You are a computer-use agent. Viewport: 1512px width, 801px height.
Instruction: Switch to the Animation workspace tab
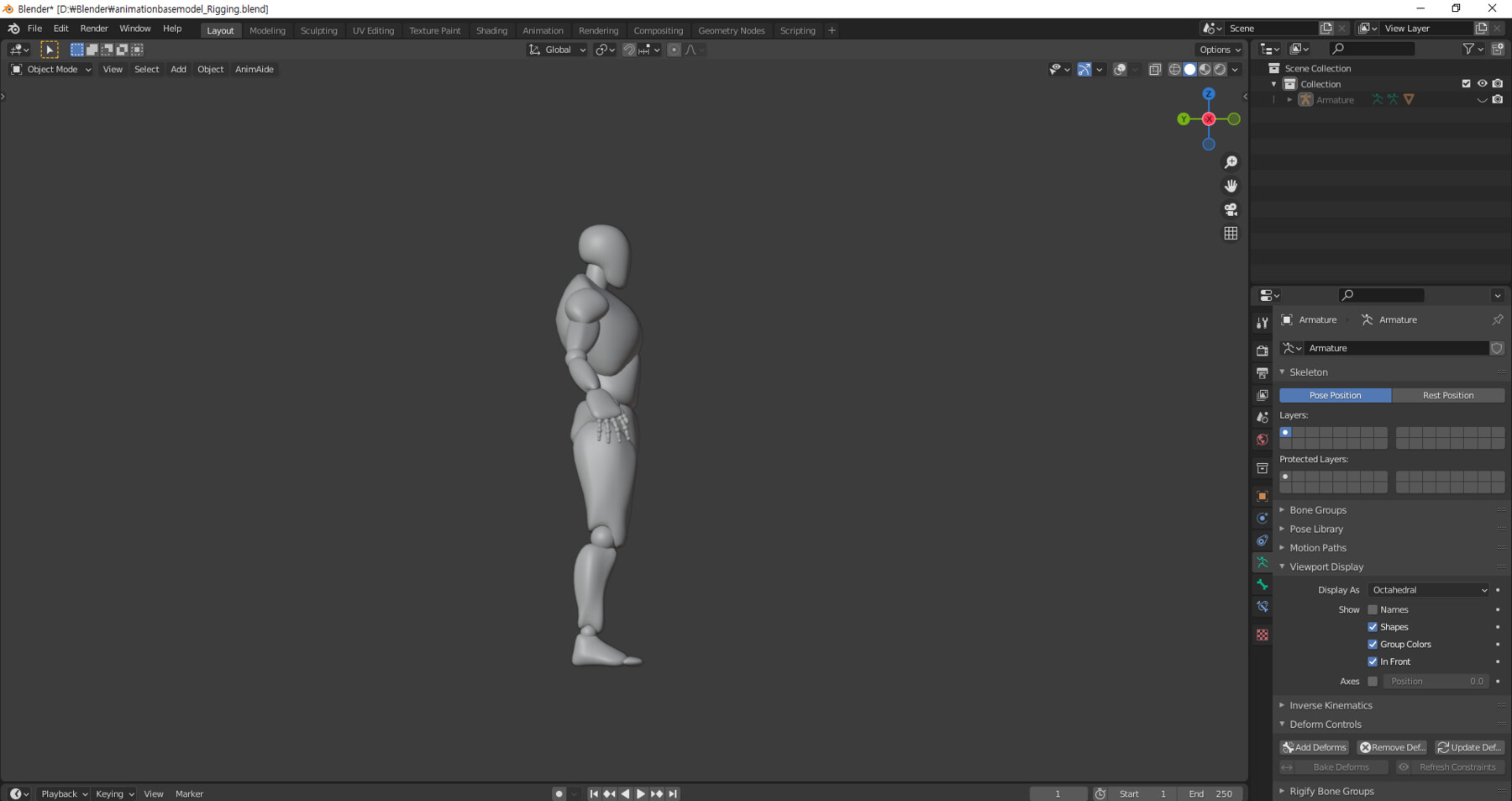pos(543,30)
